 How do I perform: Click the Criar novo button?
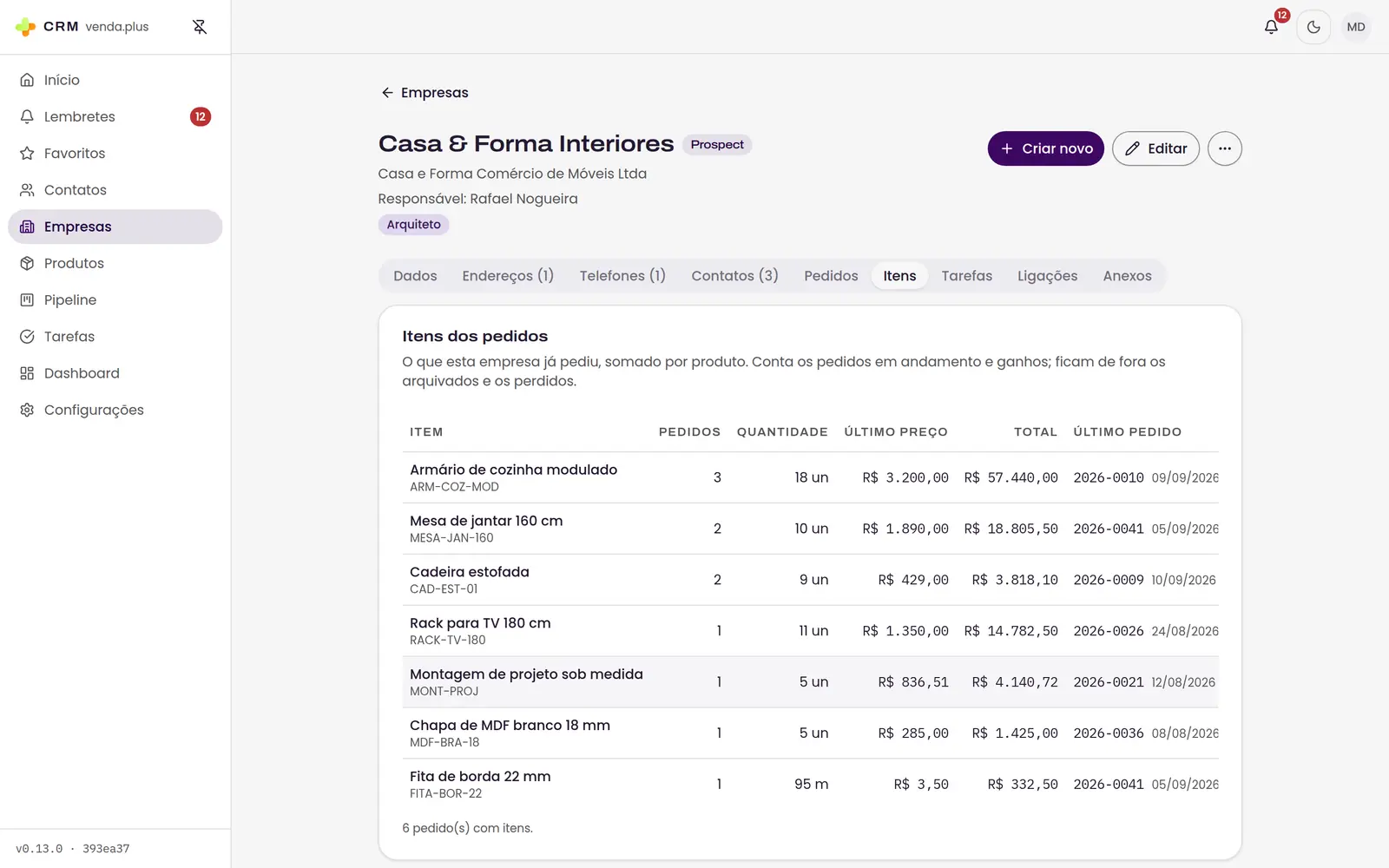click(x=1045, y=148)
